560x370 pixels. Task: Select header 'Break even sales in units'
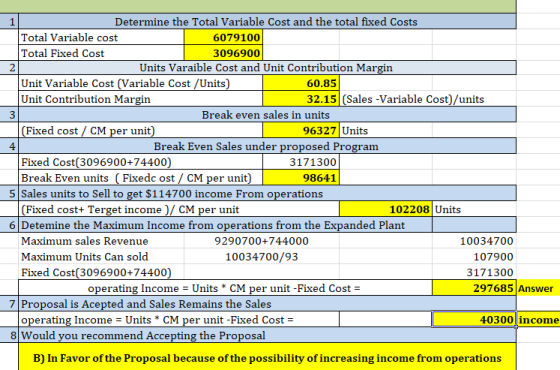pyautogui.click(x=267, y=115)
